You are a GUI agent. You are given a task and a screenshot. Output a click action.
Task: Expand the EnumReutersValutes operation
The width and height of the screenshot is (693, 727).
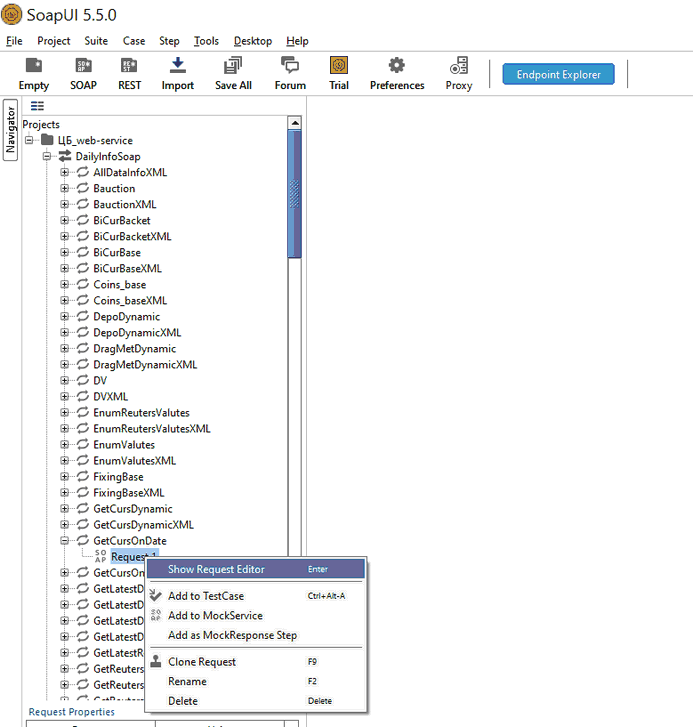pos(64,412)
